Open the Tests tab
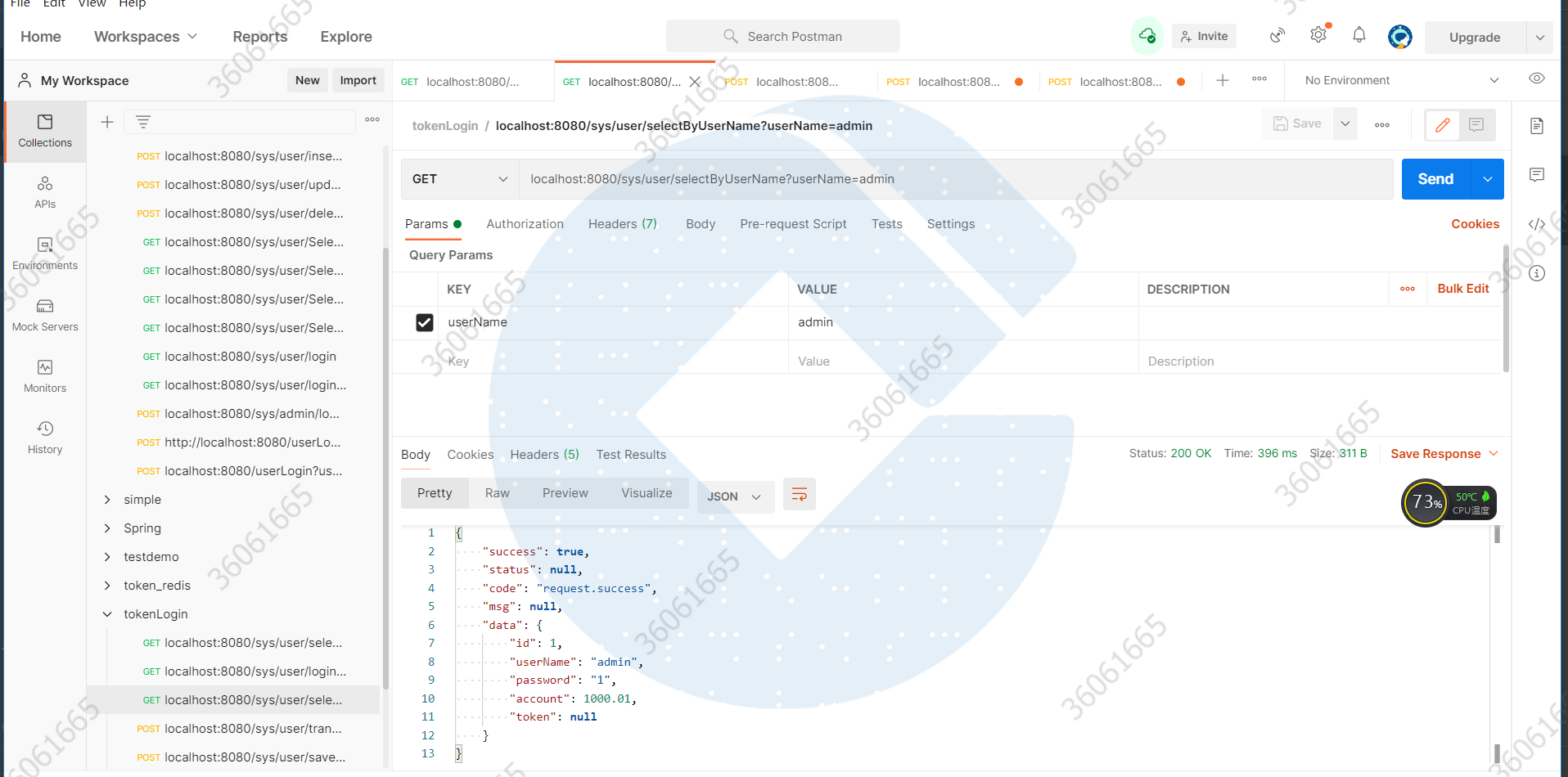1568x777 pixels. [x=886, y=224]
